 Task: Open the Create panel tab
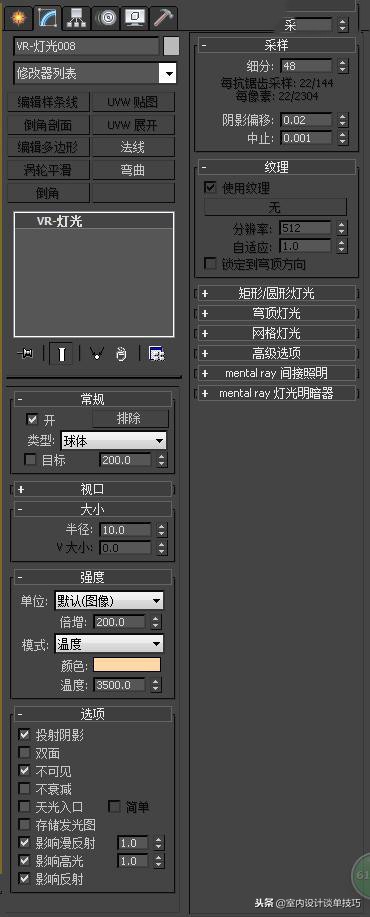(x=18, y=18)
